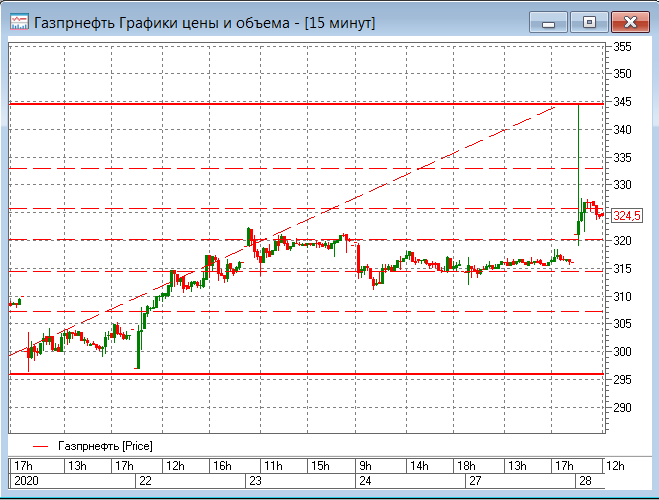
Task: Select the dashed red line at 333
Action: tap(300, 169)
